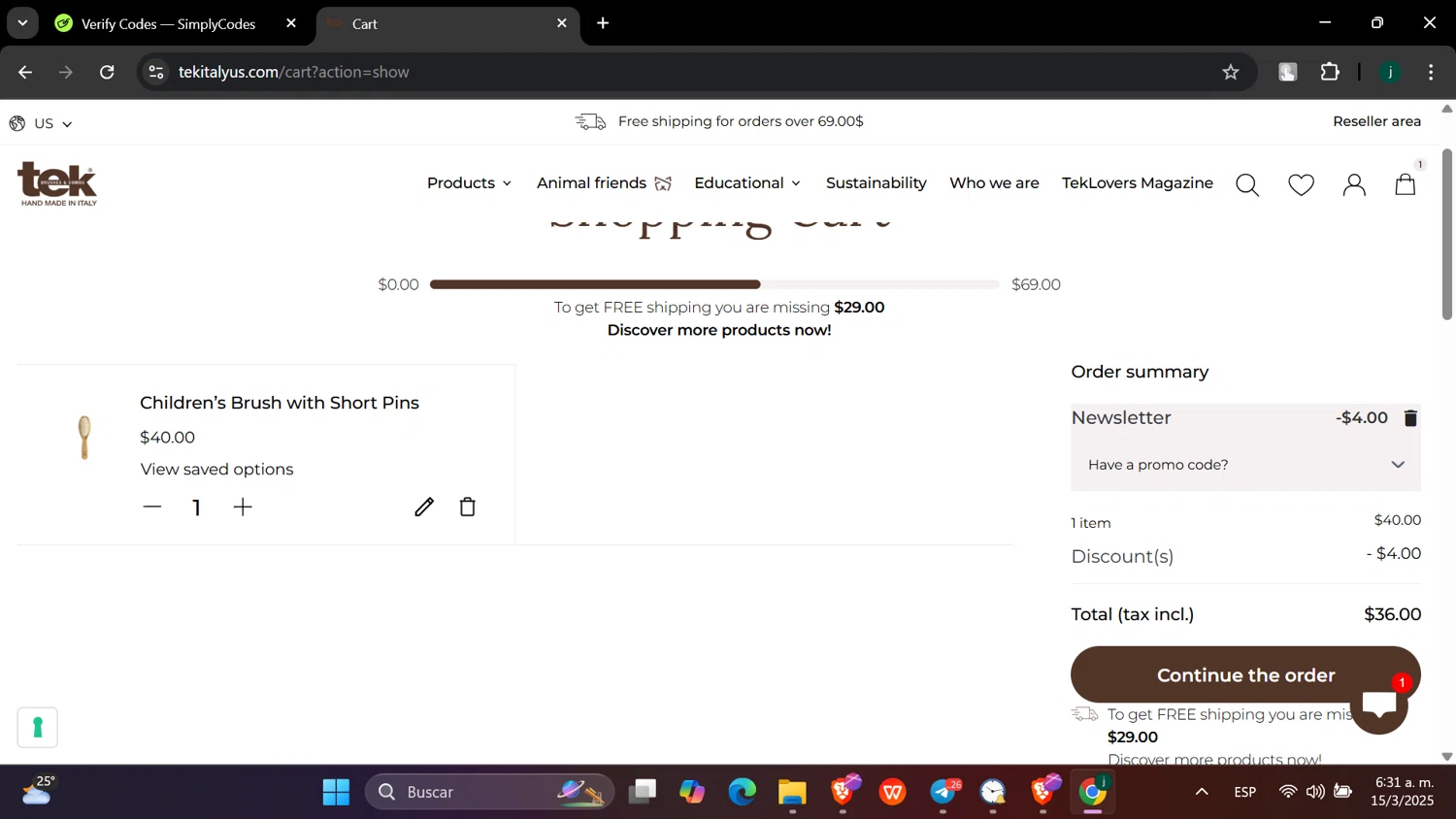Screen dimensions: 1456x819
Task: Bookmark this page with the star icon
Action: click(1231, 72)
